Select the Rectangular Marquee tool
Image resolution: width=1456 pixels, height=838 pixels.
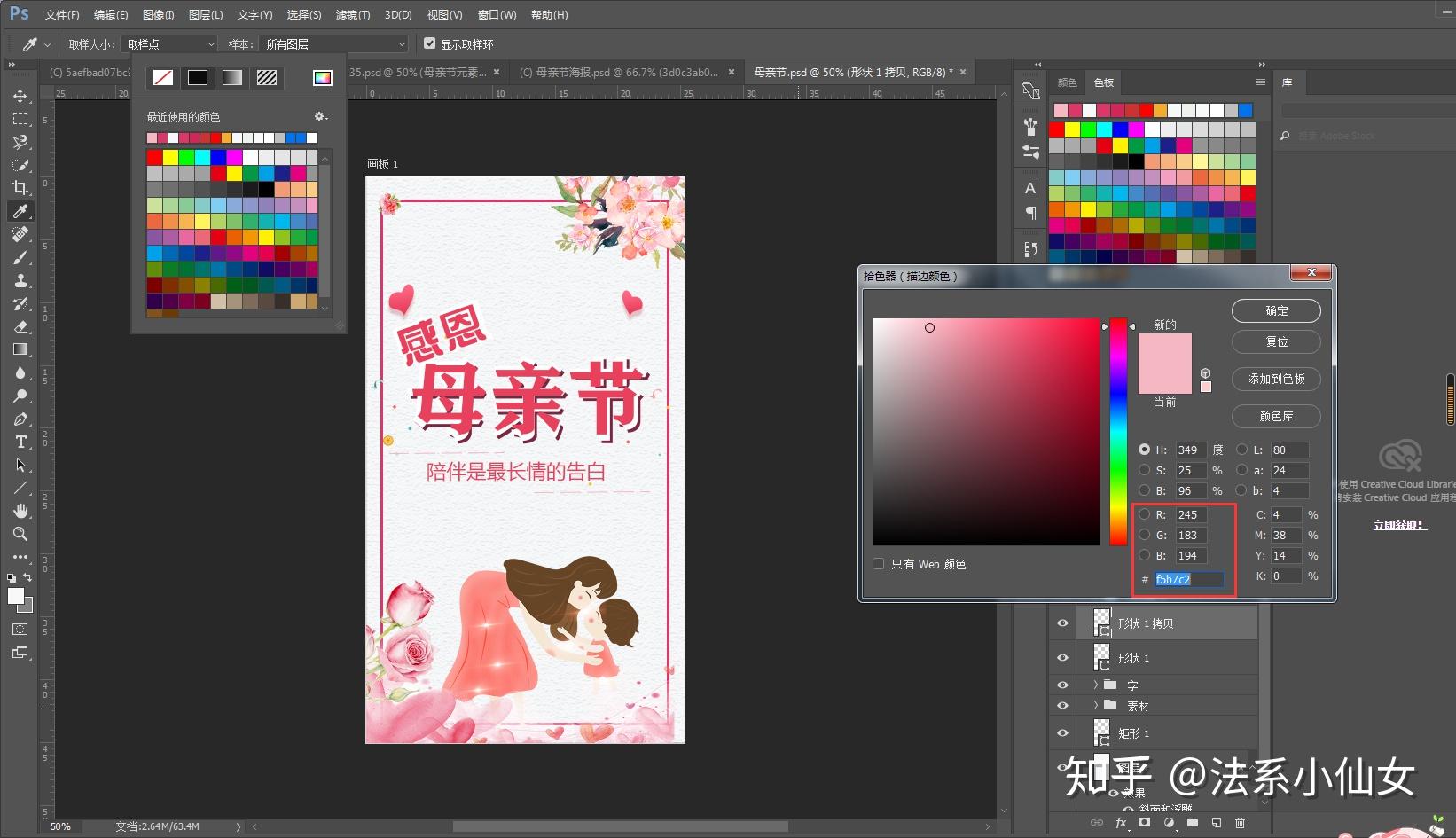point(20,119)
